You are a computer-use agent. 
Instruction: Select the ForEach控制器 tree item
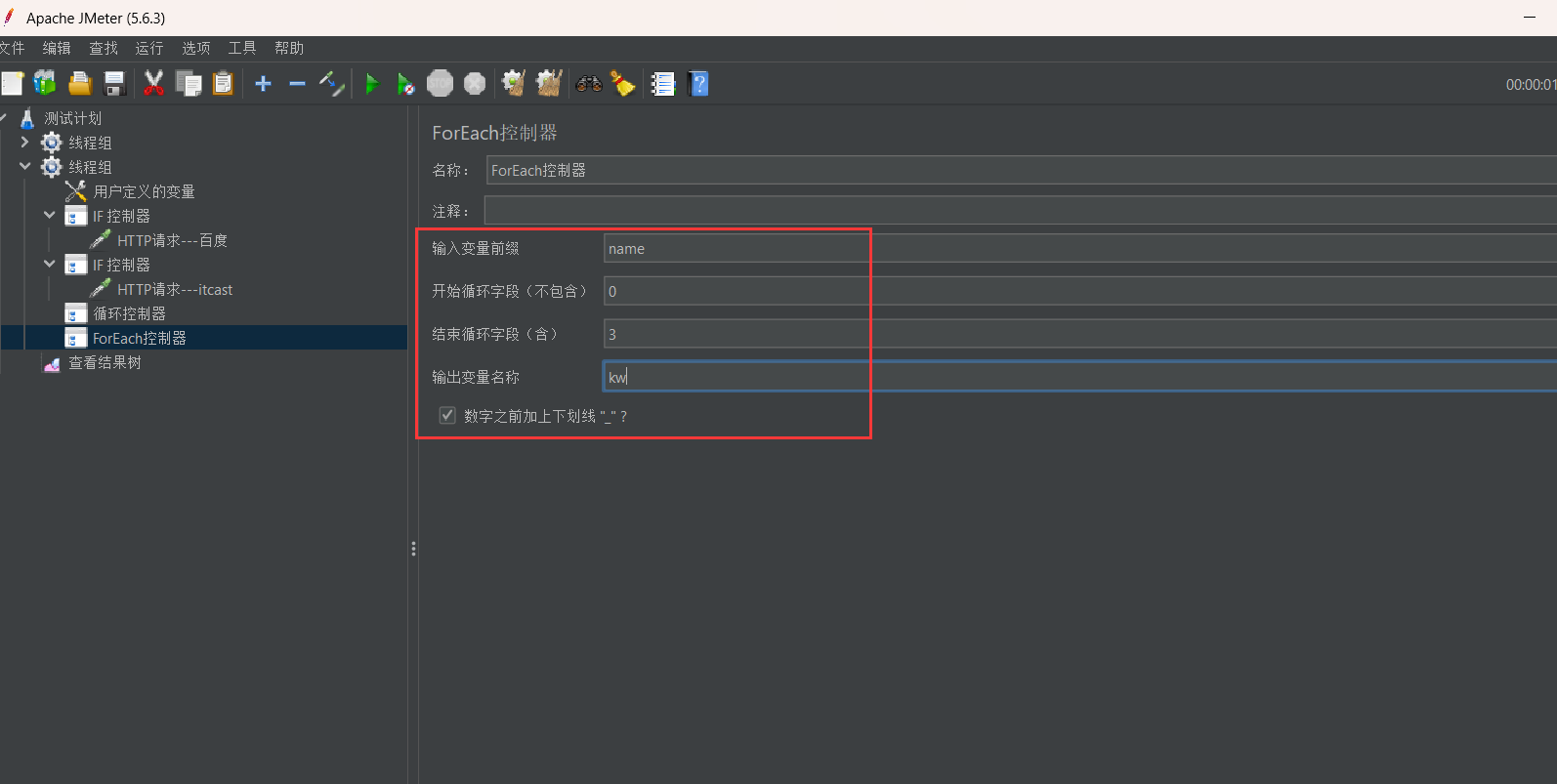[x=139, y=338]
